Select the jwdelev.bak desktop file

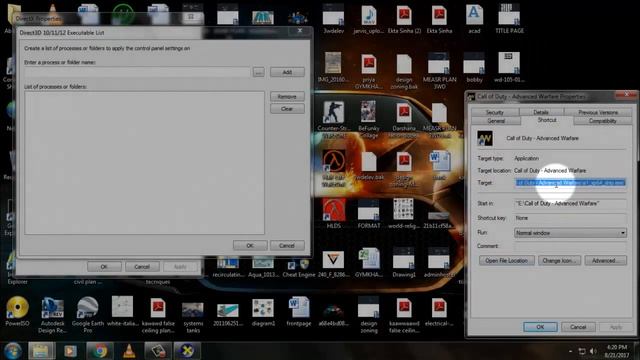369,166
